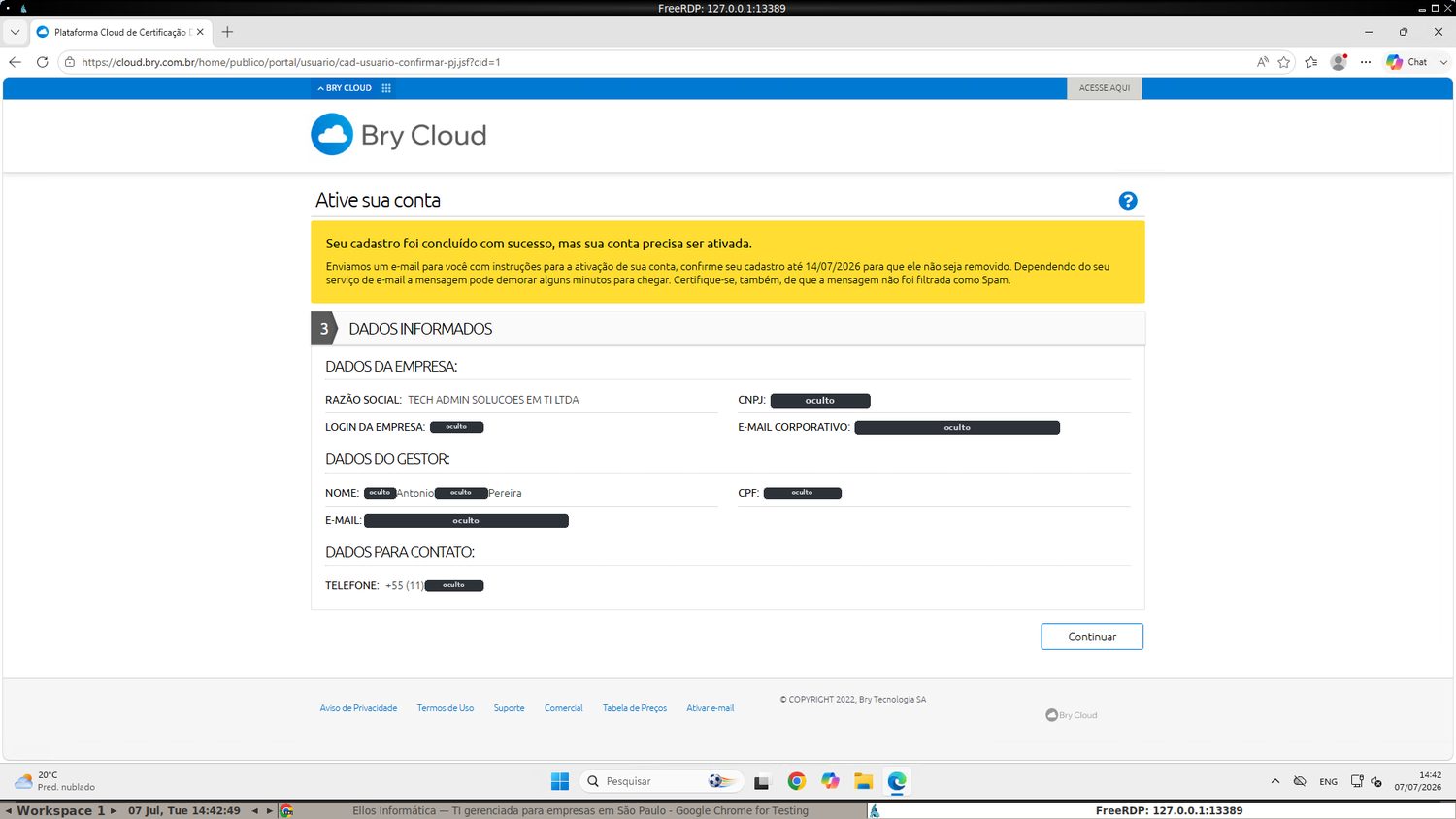Image resolution: width=1456 pixels, height=819 pixels.
Task: Expand the BRY CLOUD top menu chevron
Action: [320, 88]
